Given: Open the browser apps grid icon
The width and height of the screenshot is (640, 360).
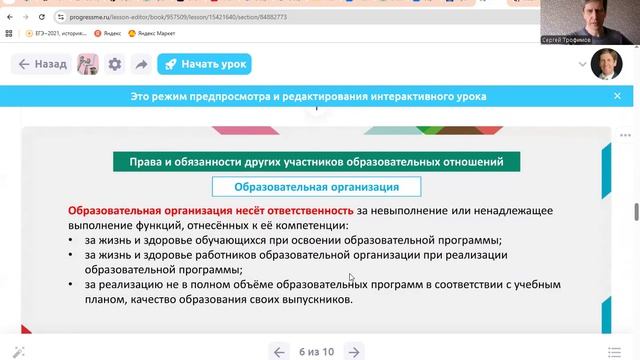Looking at the screenshot, I should (9, 33).
